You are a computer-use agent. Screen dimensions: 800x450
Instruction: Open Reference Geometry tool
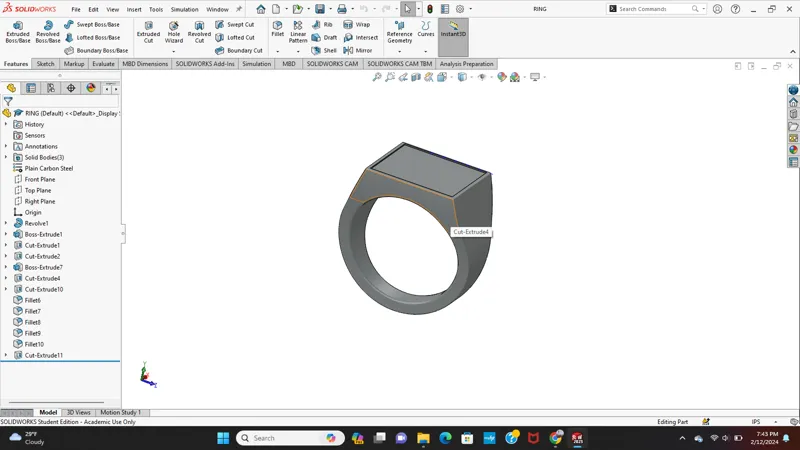click(399, 32)
